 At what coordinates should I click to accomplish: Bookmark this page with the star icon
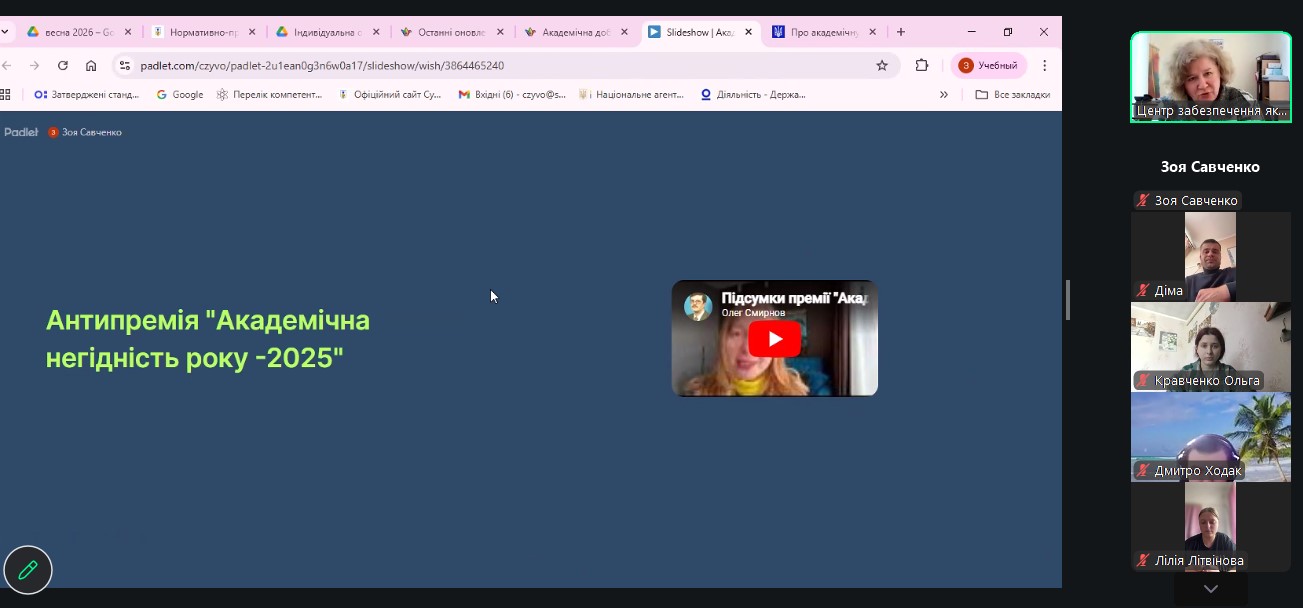coord(881,66)
